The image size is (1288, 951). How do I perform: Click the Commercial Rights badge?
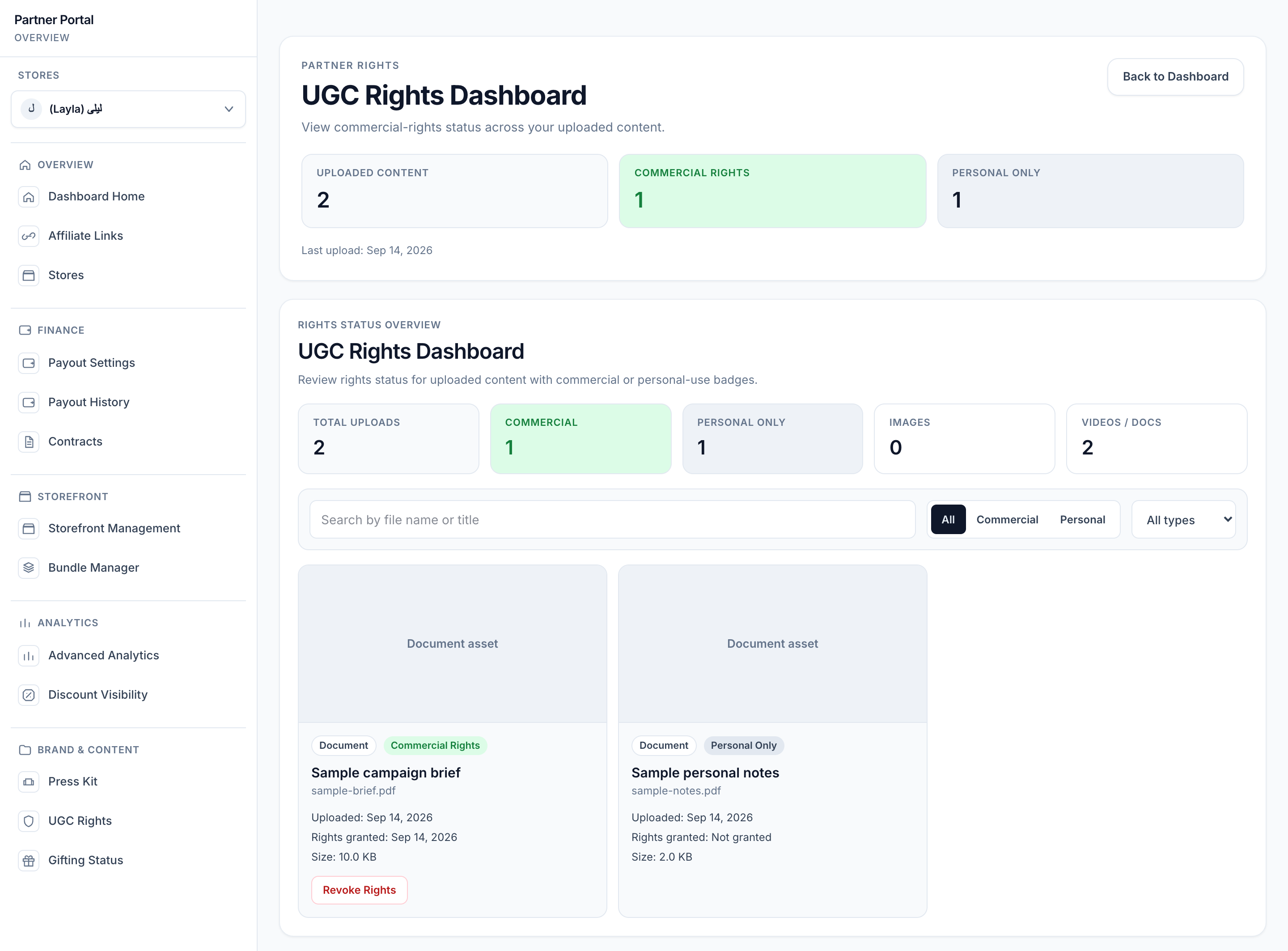[435, 746]
